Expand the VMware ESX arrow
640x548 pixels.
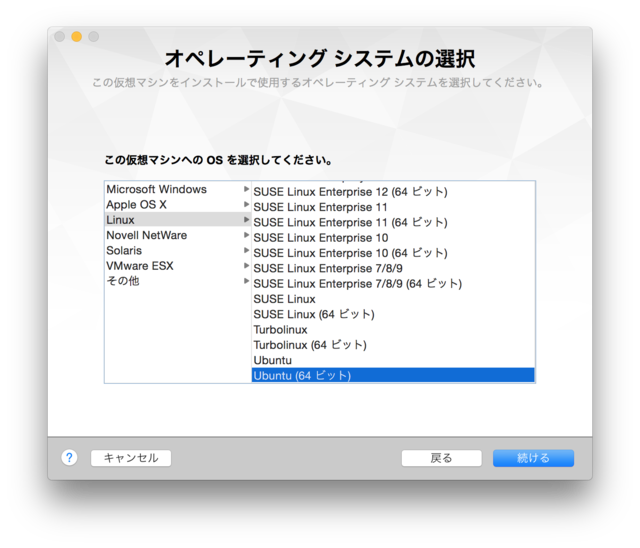246,266
